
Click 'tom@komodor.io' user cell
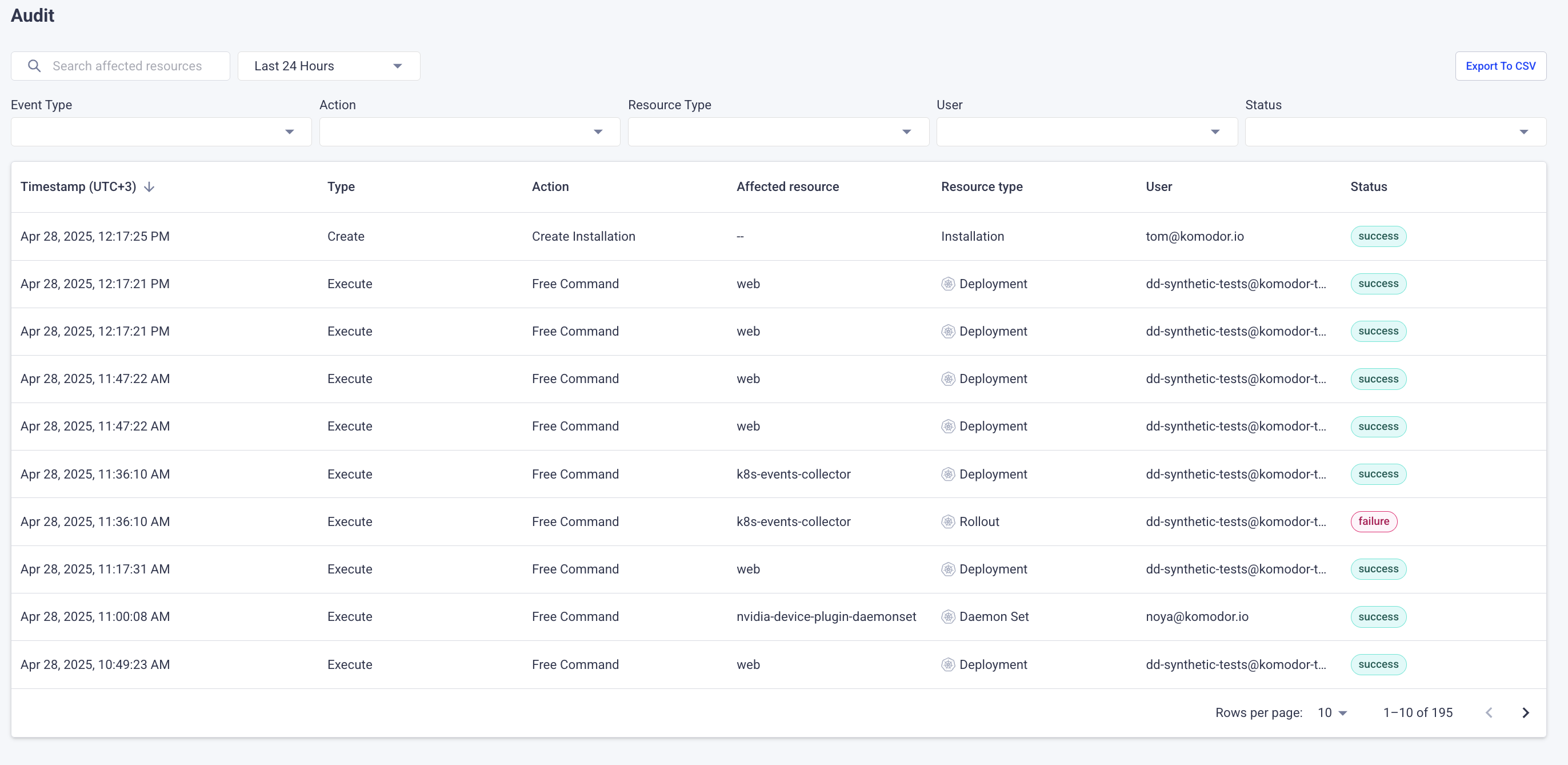tap(1194, 236)
